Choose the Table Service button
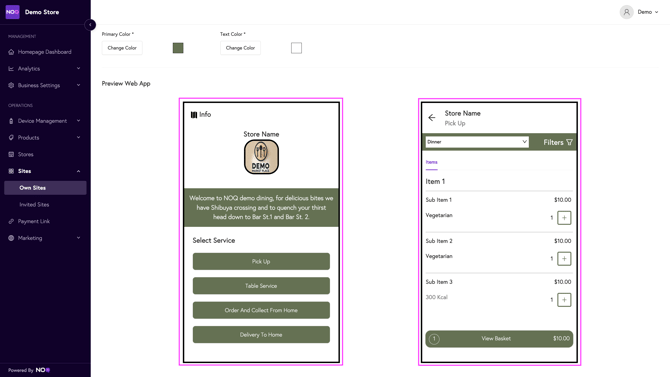The width and height of the screenshot is (670, 377). (x=261, y=286)
